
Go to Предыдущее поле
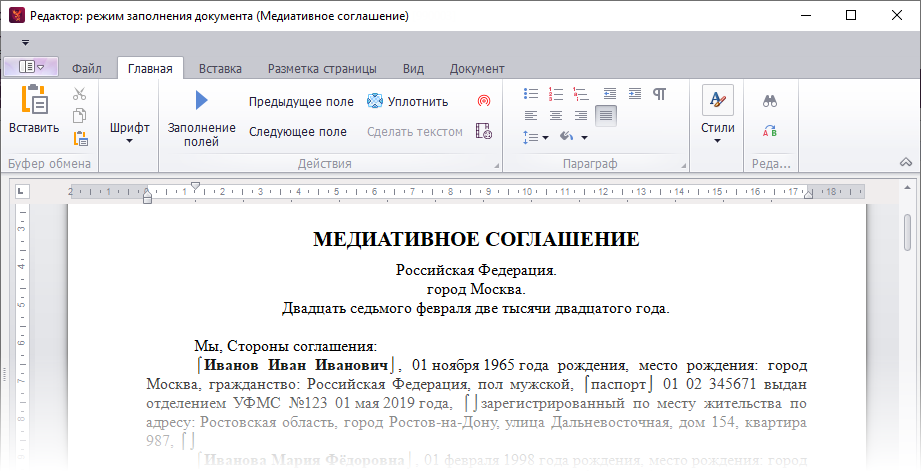coord(301,102)
